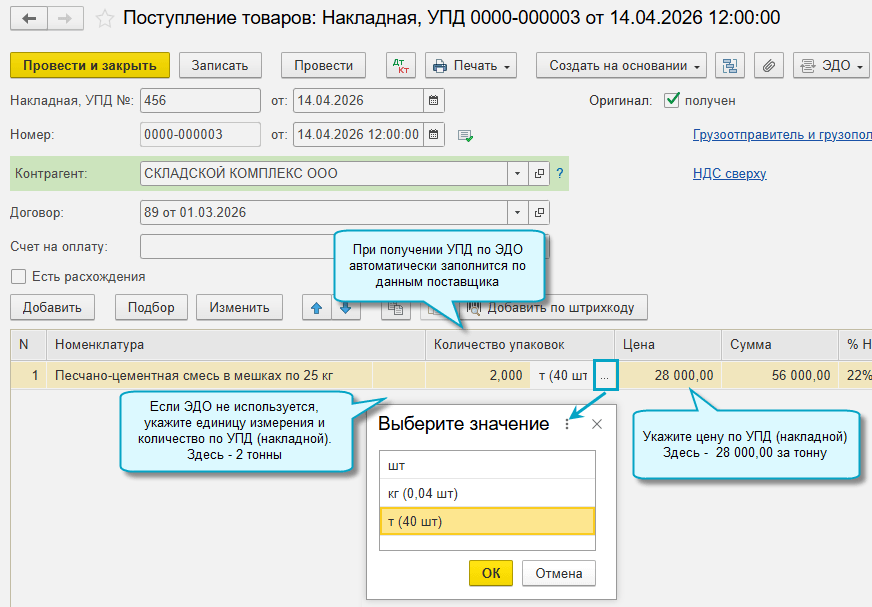The image size is (872, 607).
Task: Select кг (0,04 шт) in value list
Action: point(487,493)
